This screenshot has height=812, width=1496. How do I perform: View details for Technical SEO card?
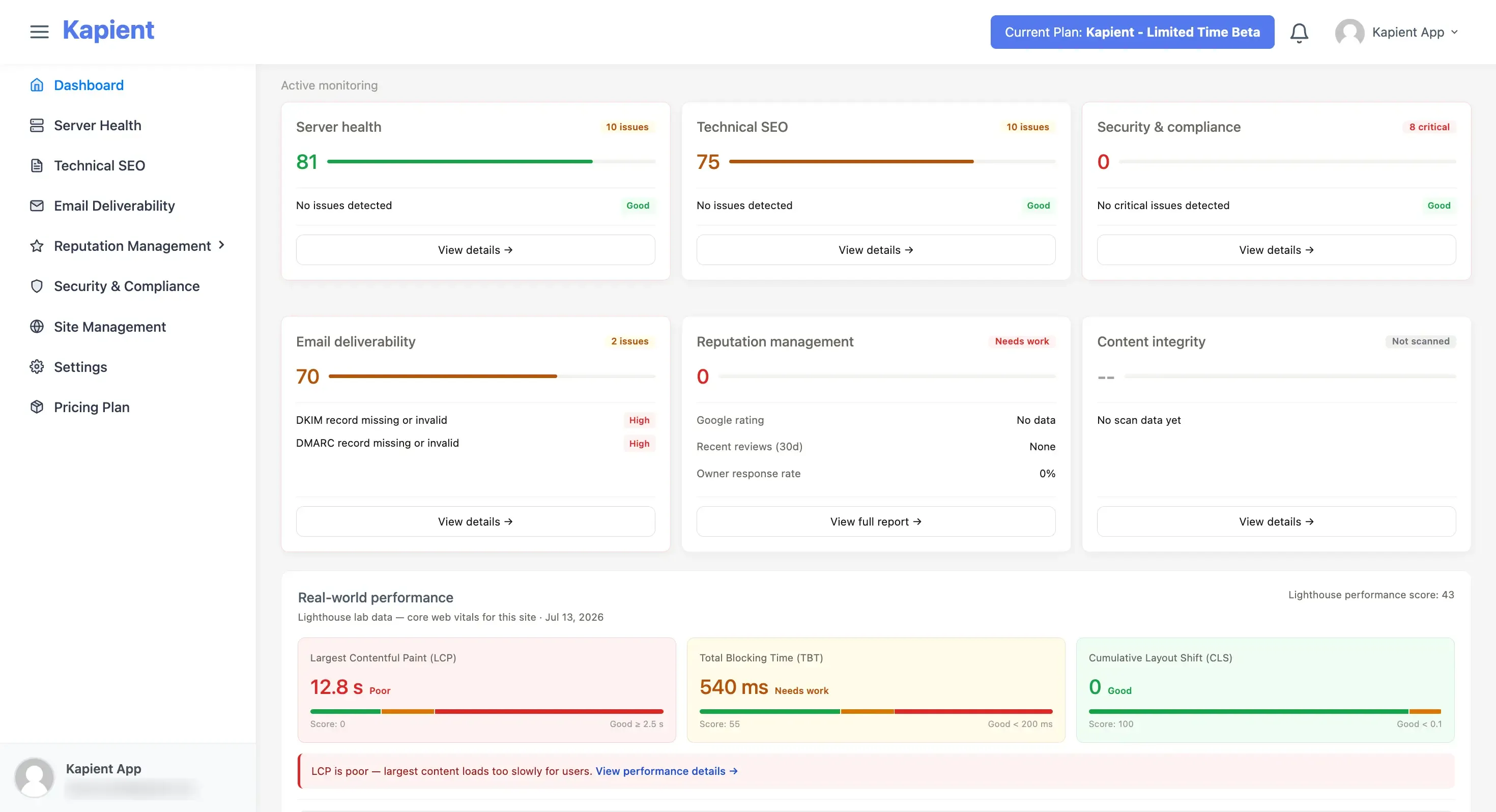pos(876,250)
